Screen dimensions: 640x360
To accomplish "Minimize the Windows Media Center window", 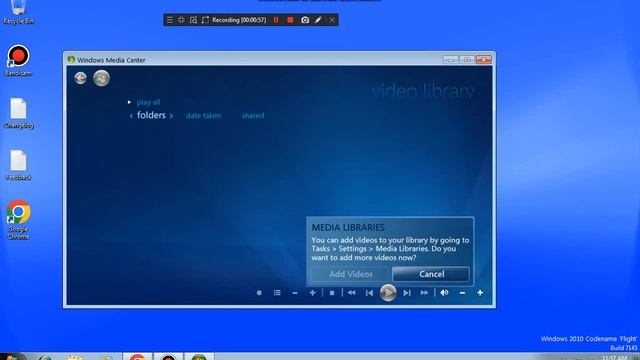I will tap(451, 60).
